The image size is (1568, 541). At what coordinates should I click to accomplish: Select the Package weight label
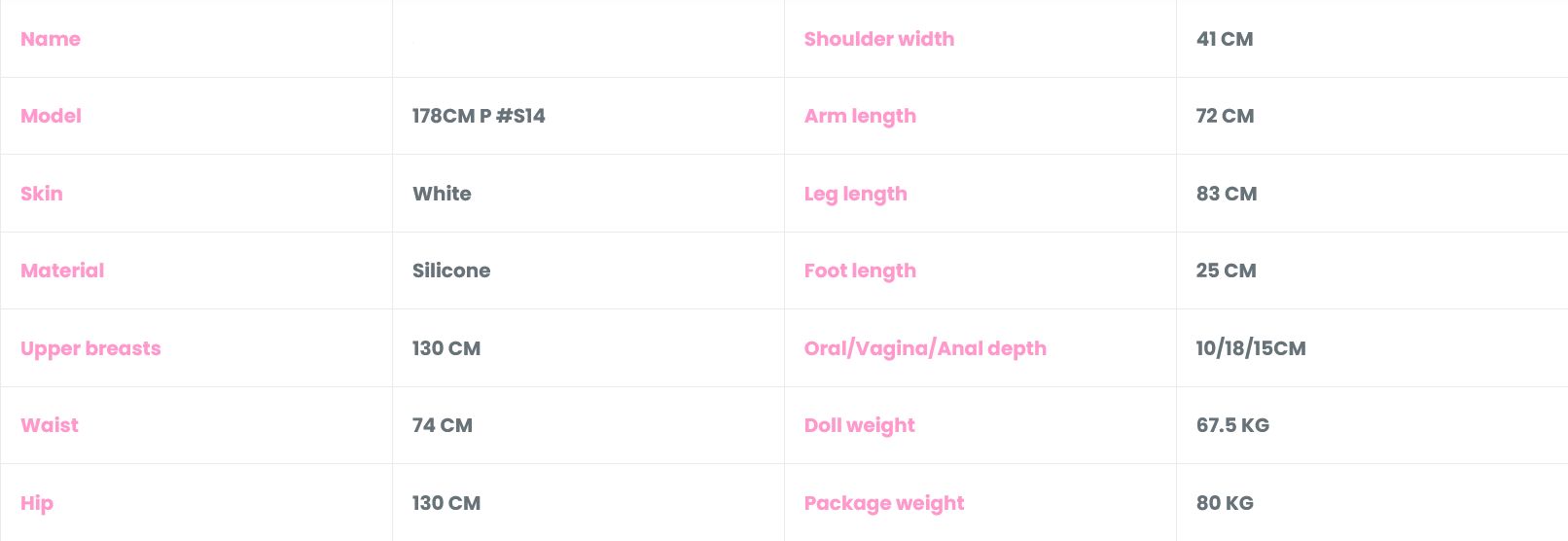click(884, 503)
